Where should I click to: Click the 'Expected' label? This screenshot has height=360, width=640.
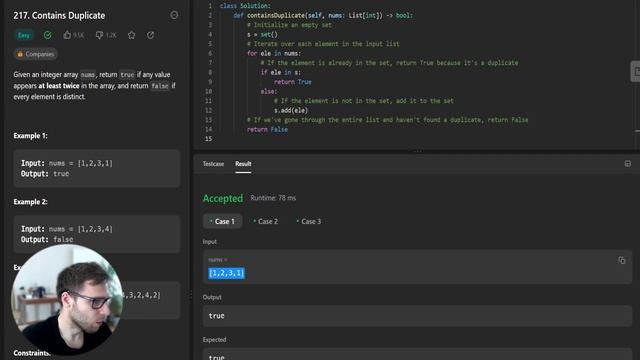click(x=214, y=340)
